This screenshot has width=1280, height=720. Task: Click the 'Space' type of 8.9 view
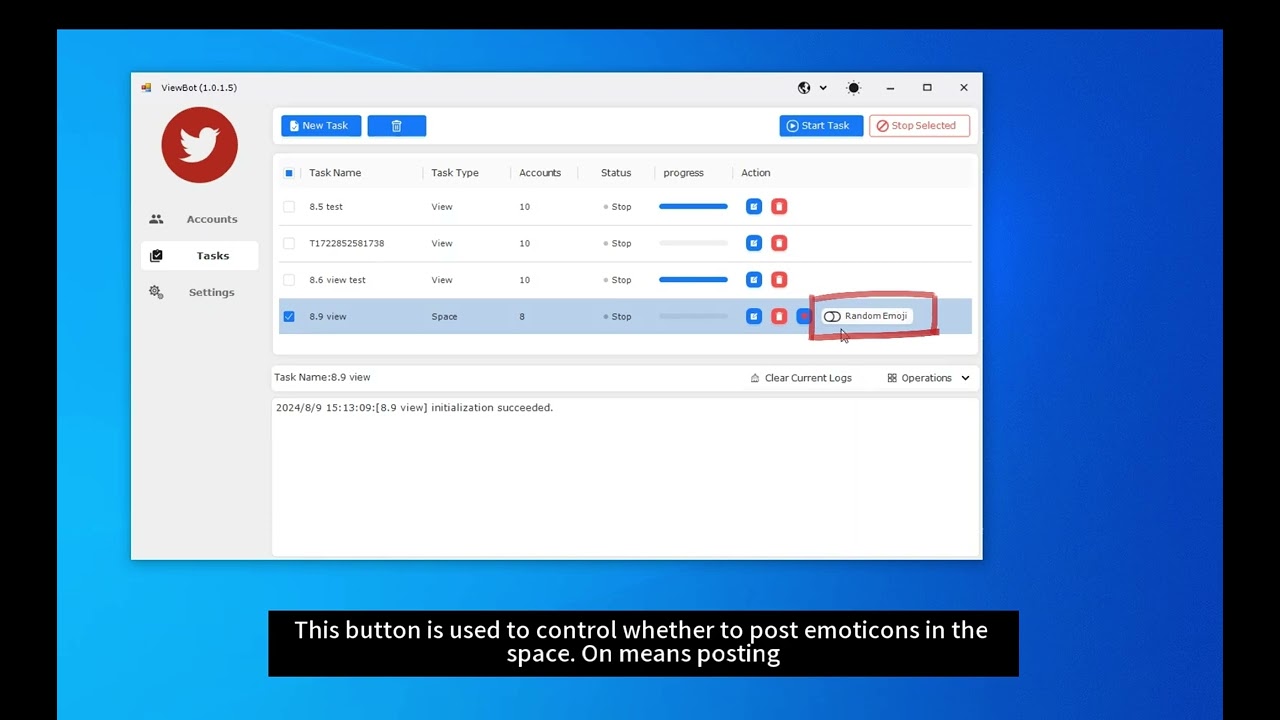444,316
